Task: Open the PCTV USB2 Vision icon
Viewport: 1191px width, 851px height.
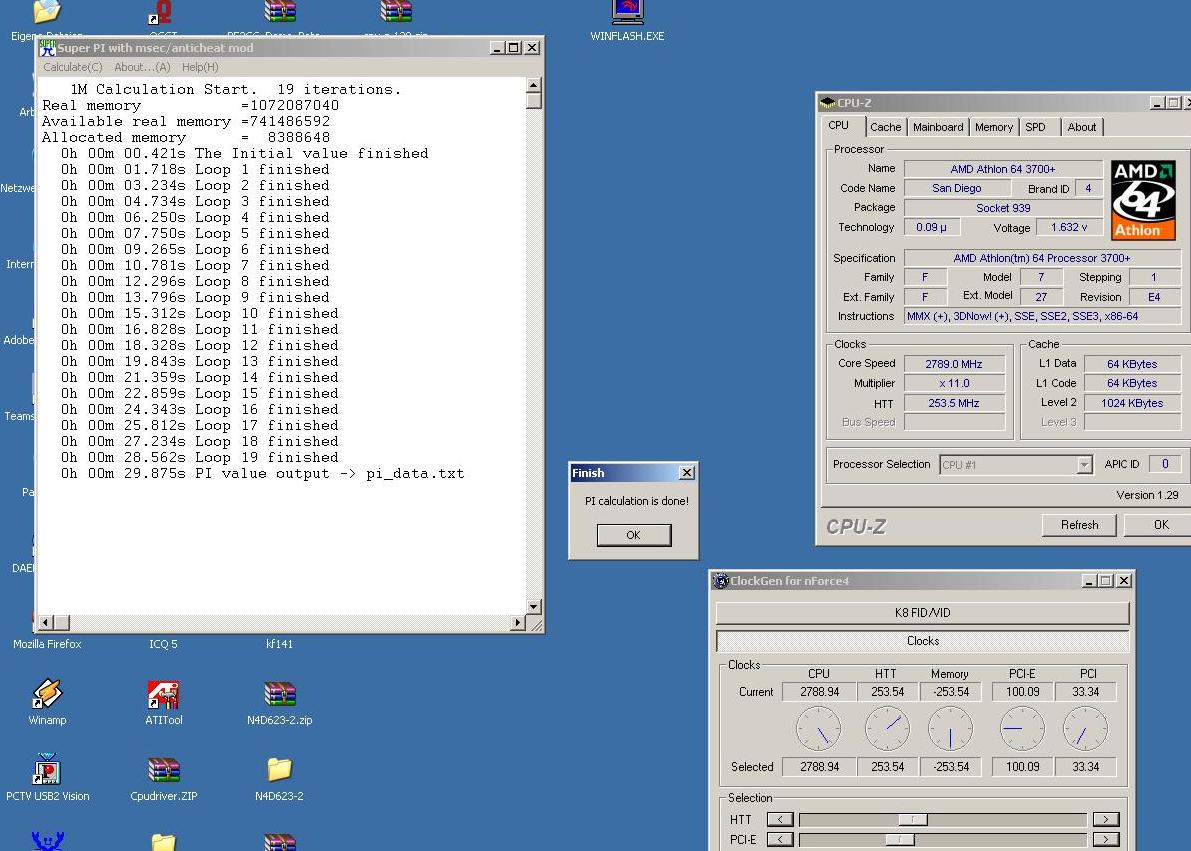Action: [46, 772]
